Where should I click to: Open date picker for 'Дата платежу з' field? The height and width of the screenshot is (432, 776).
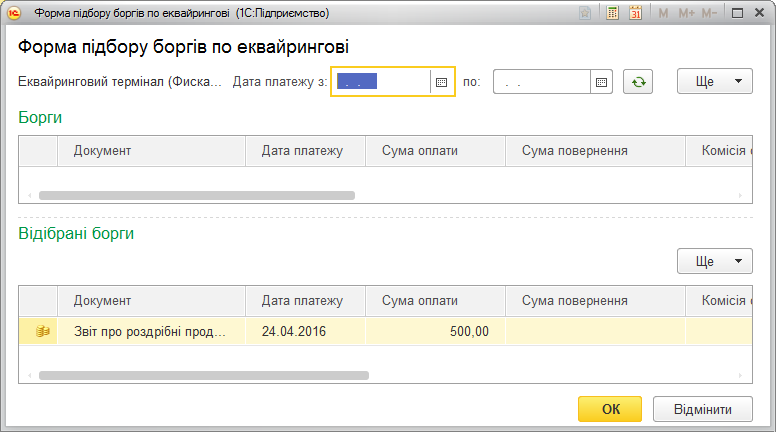[441, 82]
